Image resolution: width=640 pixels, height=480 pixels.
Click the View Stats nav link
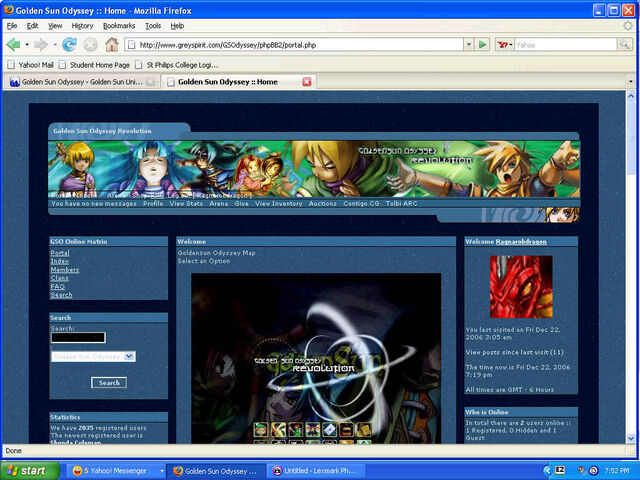186,203
